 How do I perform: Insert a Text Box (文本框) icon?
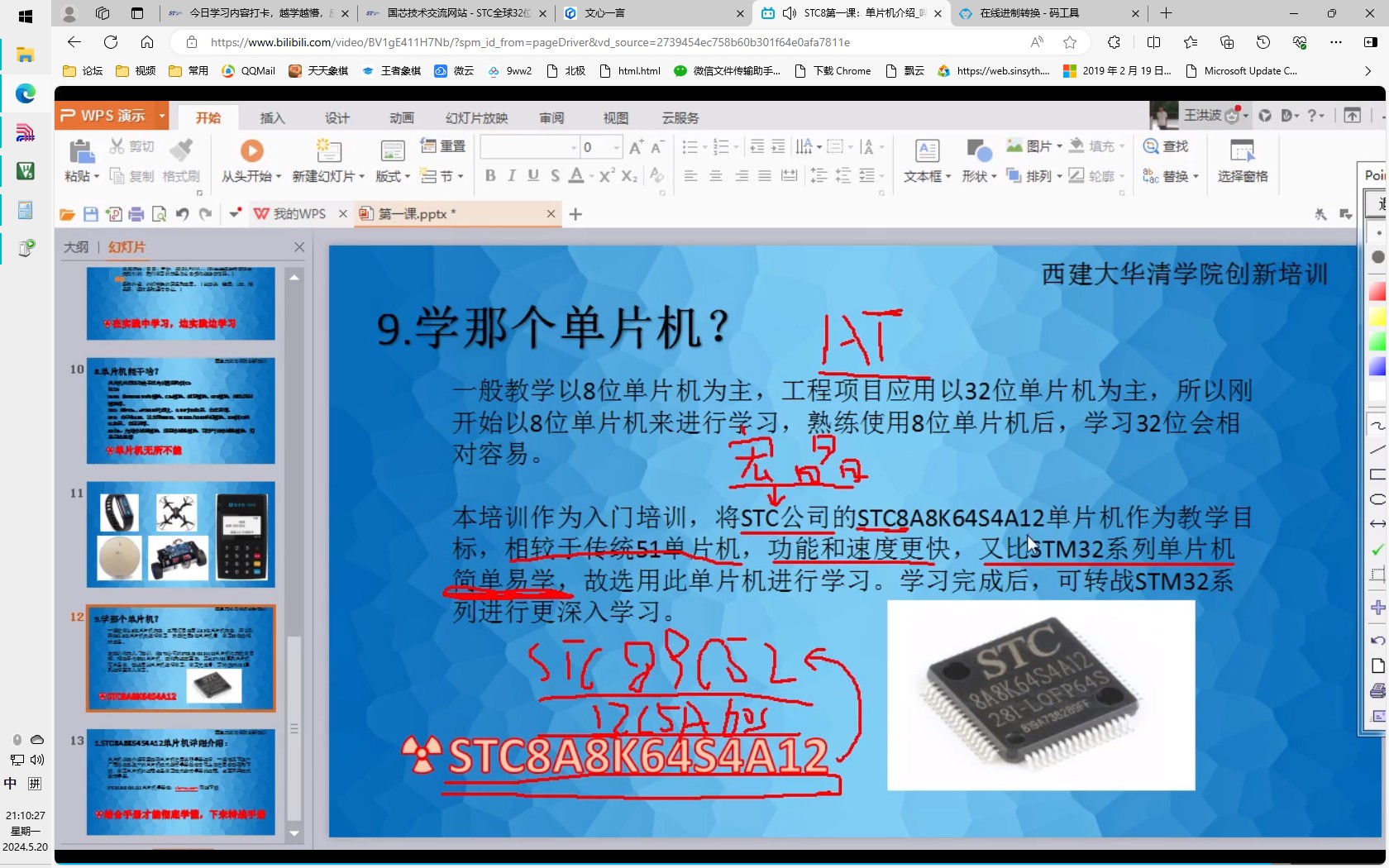pos(927,151)
